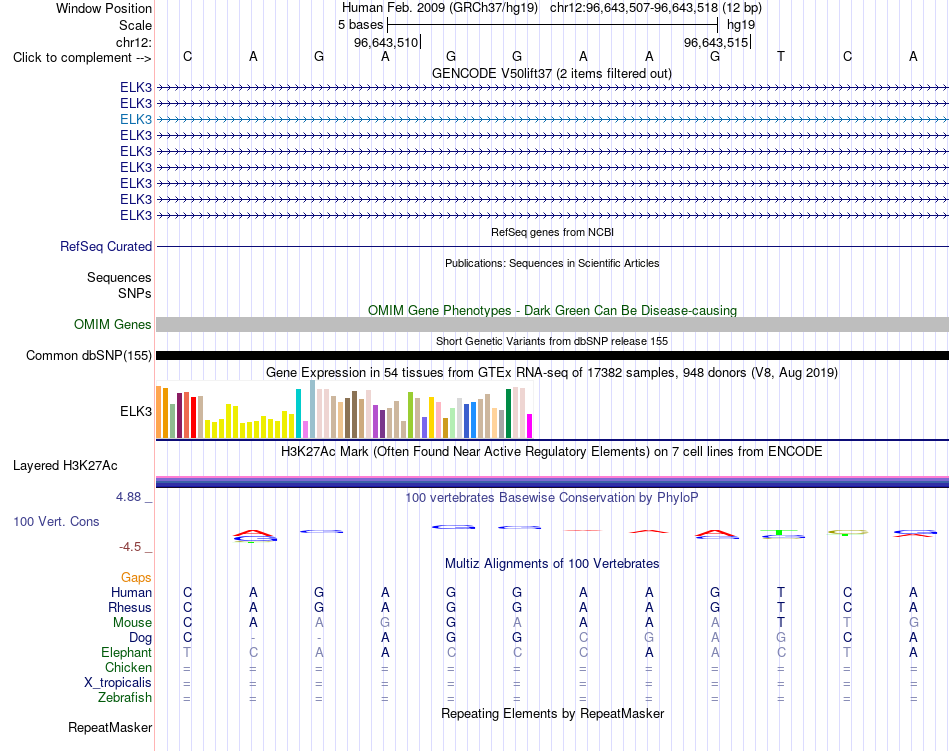Click the RepeatMasker track label
Image resolution: width=950 pixels, height=751 pixels.
110,727
